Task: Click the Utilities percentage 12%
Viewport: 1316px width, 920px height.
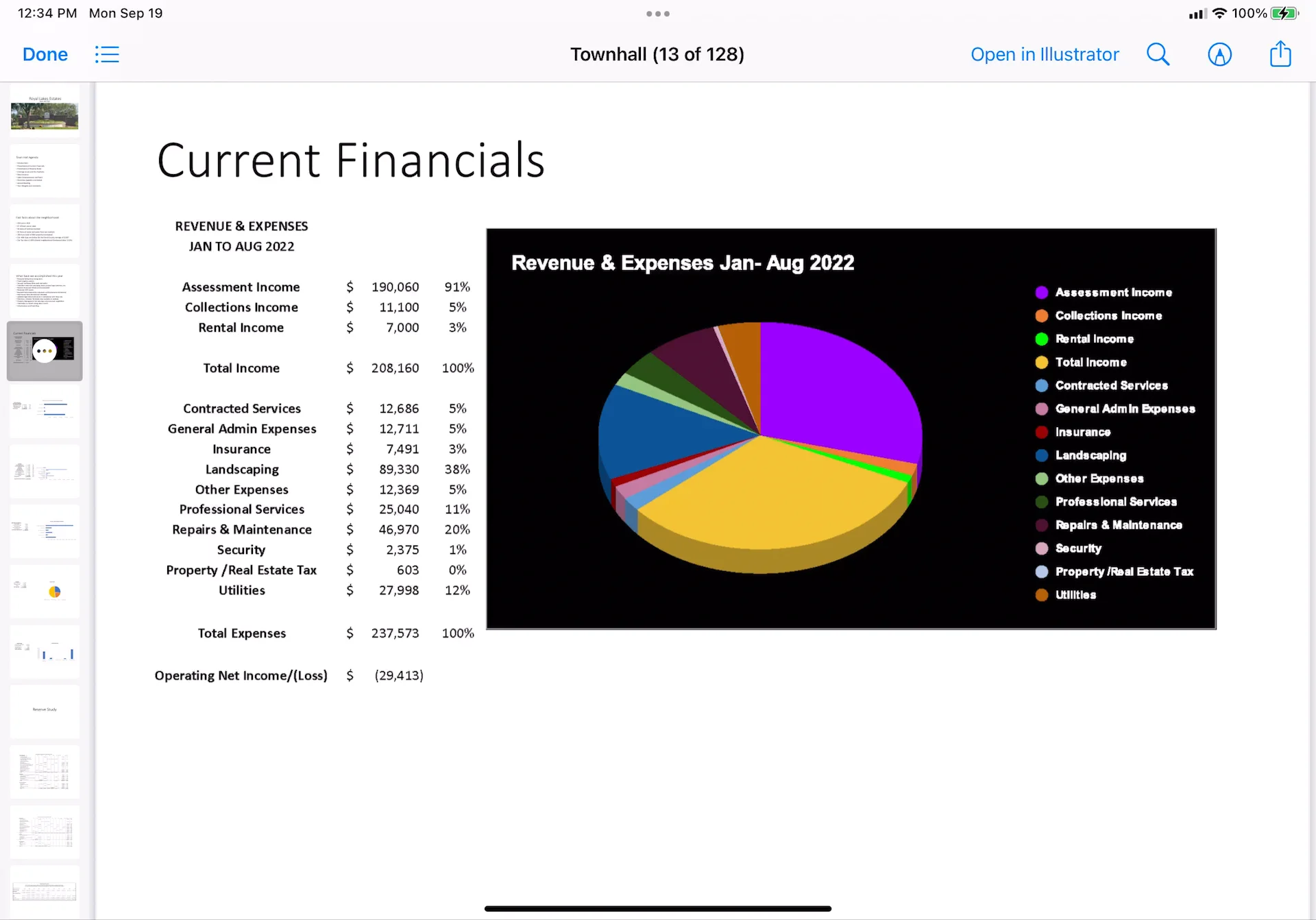Action: point(457,590)
